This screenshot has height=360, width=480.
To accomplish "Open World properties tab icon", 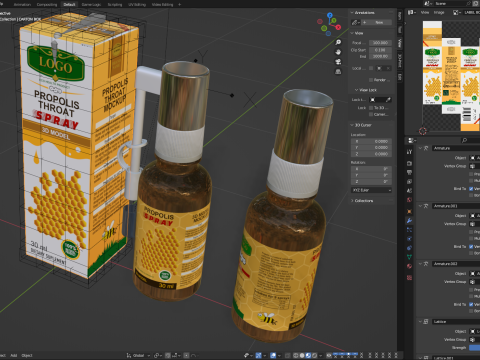I will coord(409,200).
